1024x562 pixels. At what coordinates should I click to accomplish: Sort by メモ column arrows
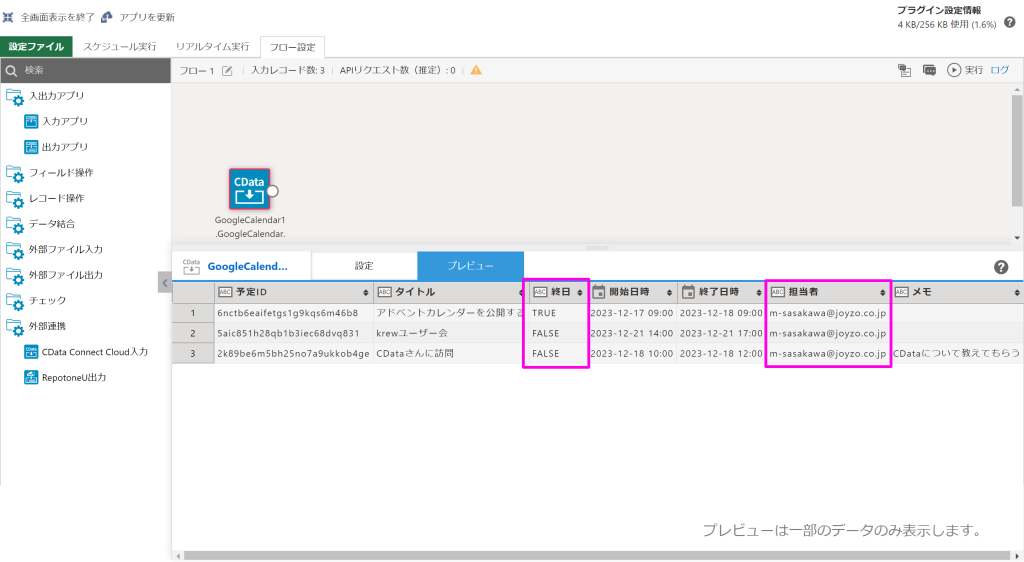click(1017, 292)
